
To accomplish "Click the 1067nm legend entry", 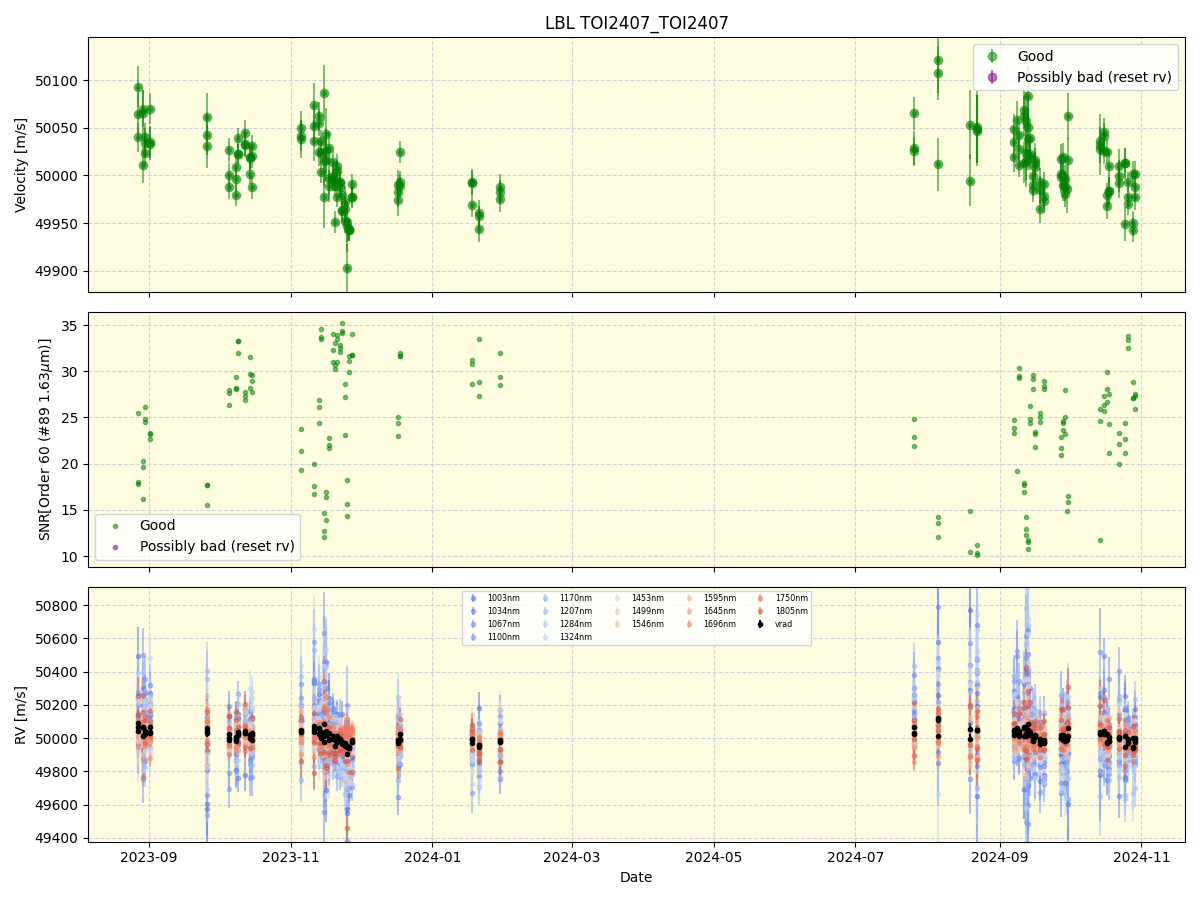I will point(495,624).
